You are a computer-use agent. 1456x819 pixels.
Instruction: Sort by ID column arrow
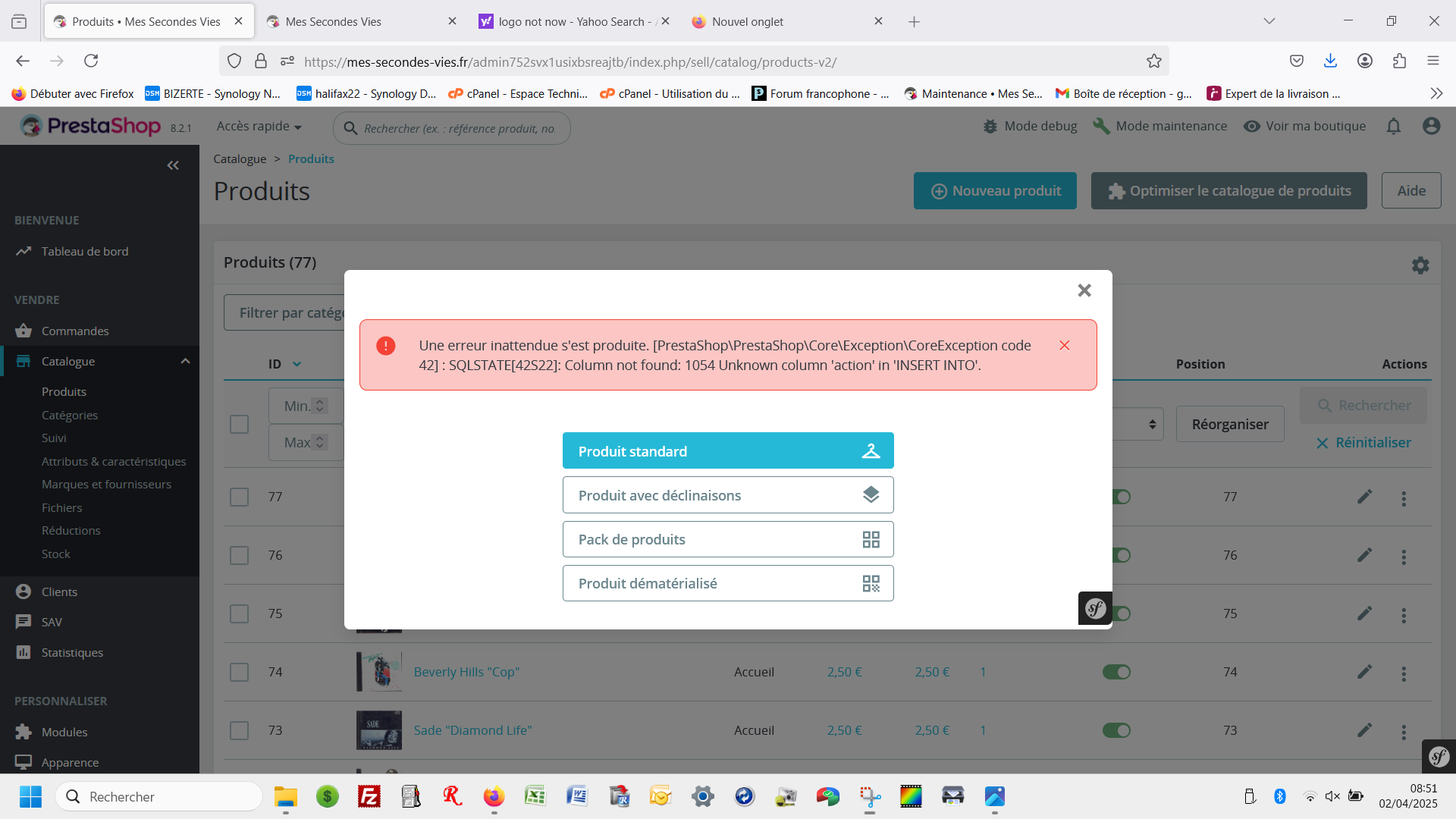coord(297,365)
